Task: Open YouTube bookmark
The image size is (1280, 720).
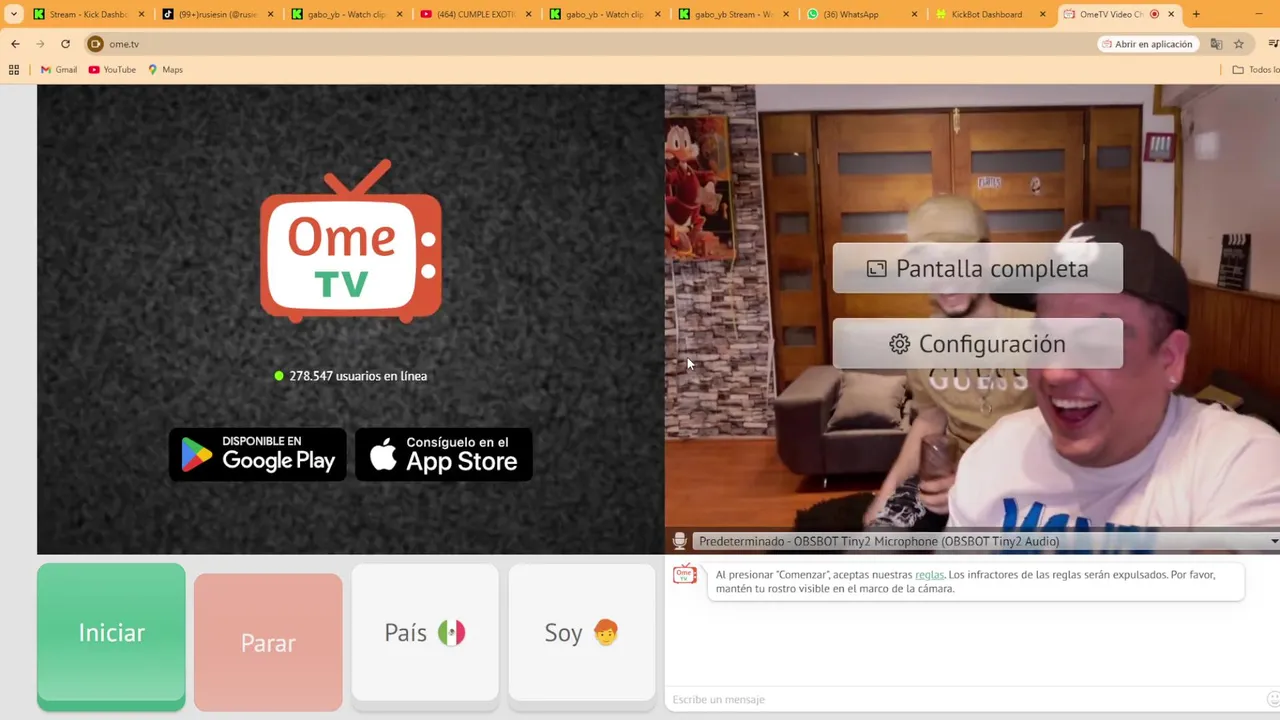Action: coord(112,70)
